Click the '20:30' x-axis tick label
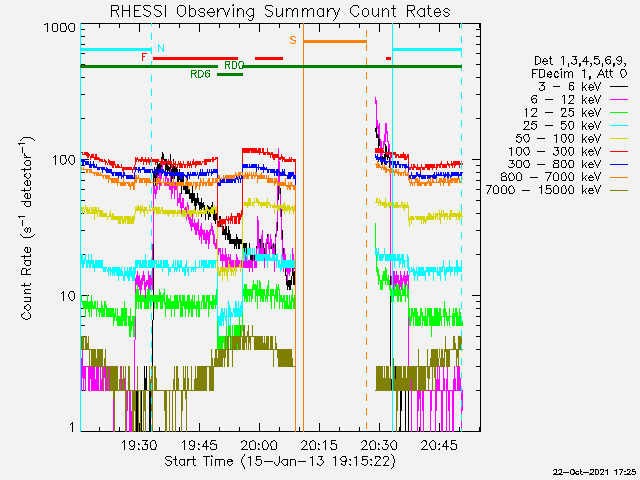Image resolution: width=640 pixels, height=480 pixels. tap(380, 445)
